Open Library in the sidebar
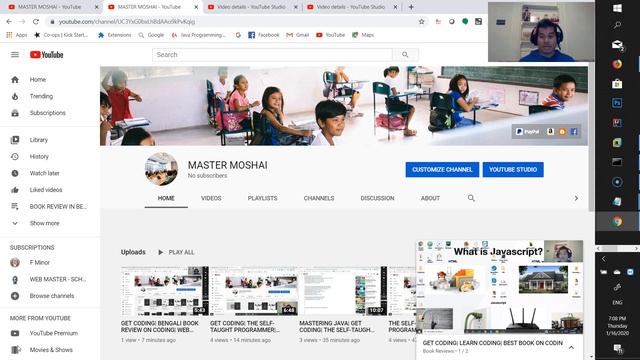Image resolution: width=640 pixels, height=360 pixels. (x=38, y=140)
